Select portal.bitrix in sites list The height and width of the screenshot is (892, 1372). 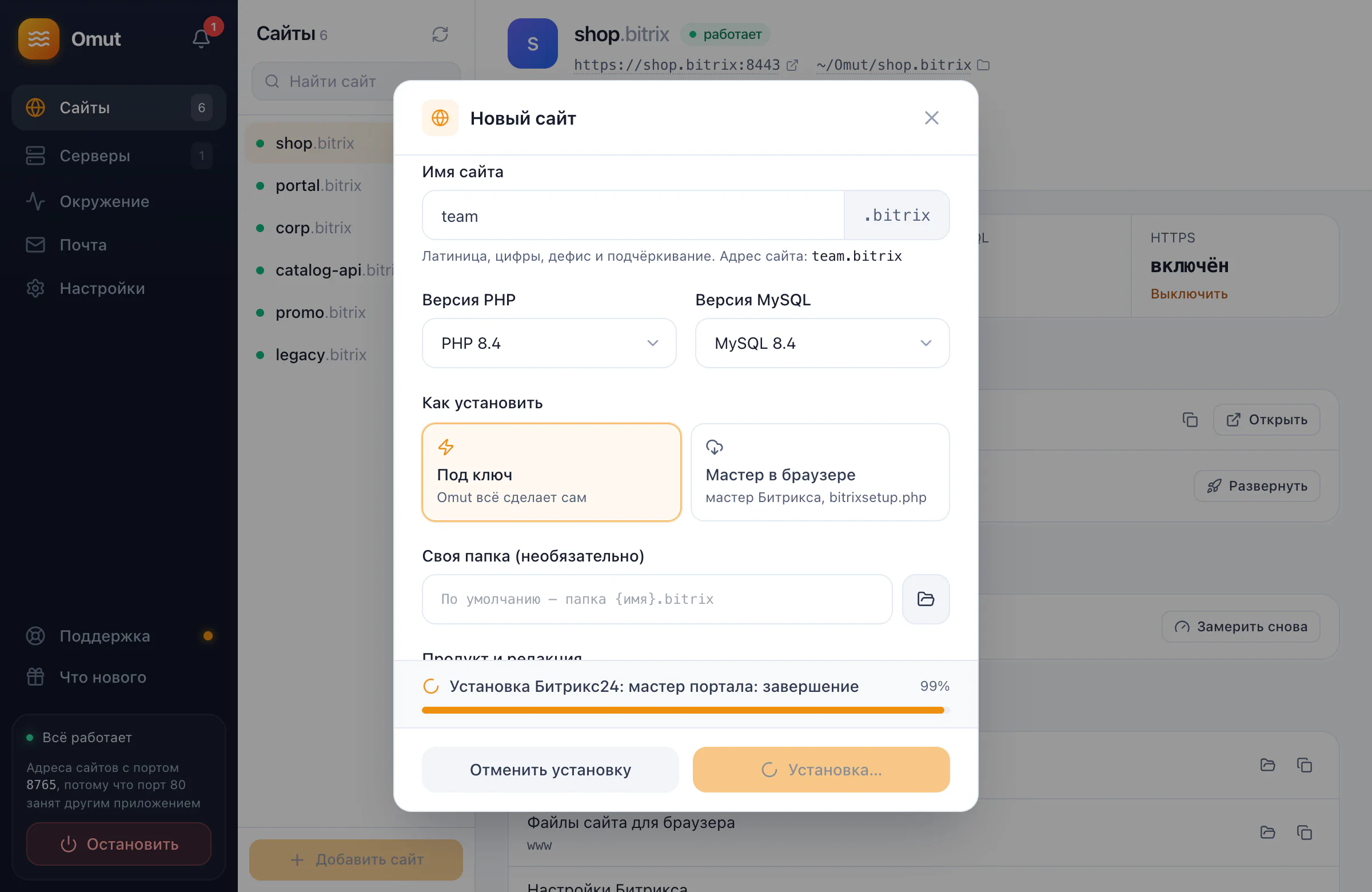click(319, 185)
